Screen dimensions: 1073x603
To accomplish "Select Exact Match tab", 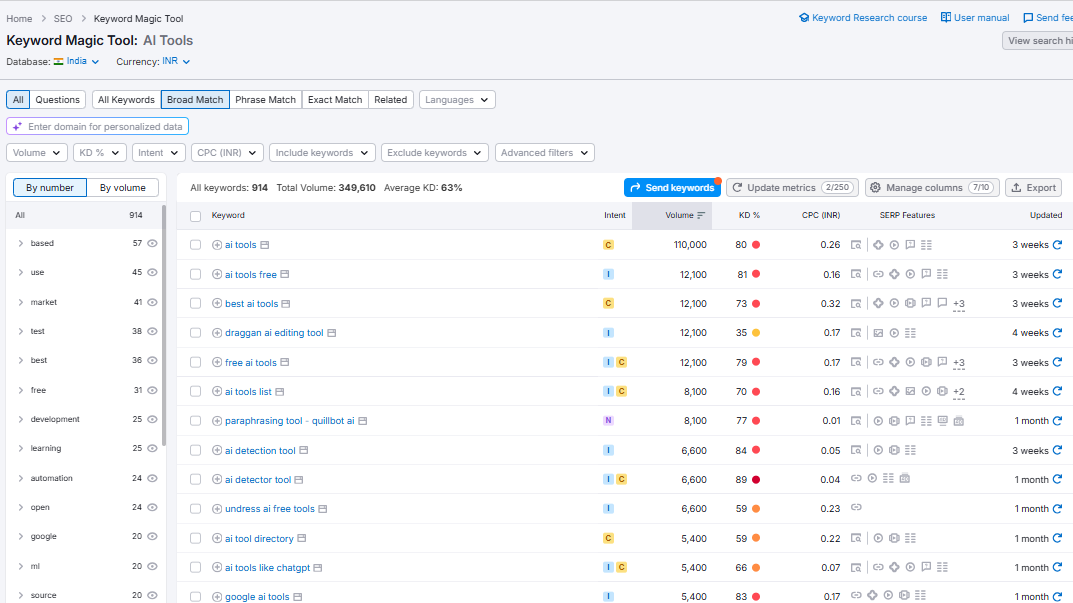I will [335, 99].
